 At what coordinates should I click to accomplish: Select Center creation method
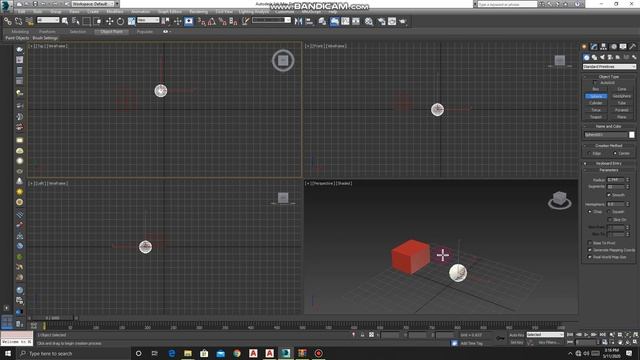(x=615, y=153)
